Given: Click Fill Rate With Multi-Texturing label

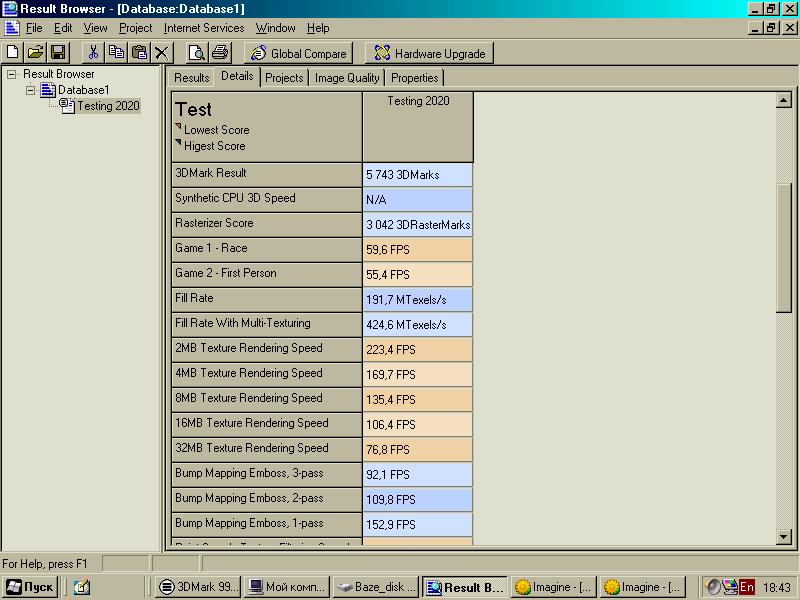Looking at the screenshot, I should (x=243, y=323).
